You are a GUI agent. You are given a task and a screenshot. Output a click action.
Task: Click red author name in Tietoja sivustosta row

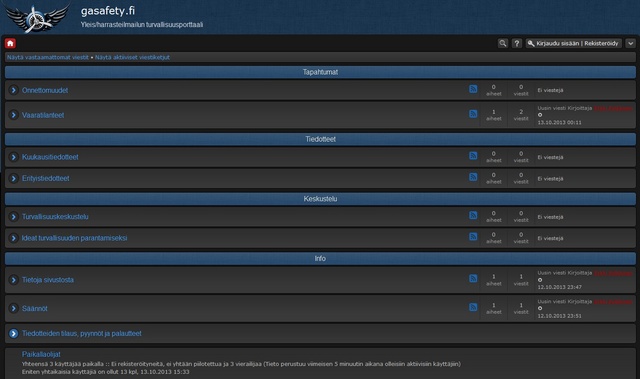613,273
